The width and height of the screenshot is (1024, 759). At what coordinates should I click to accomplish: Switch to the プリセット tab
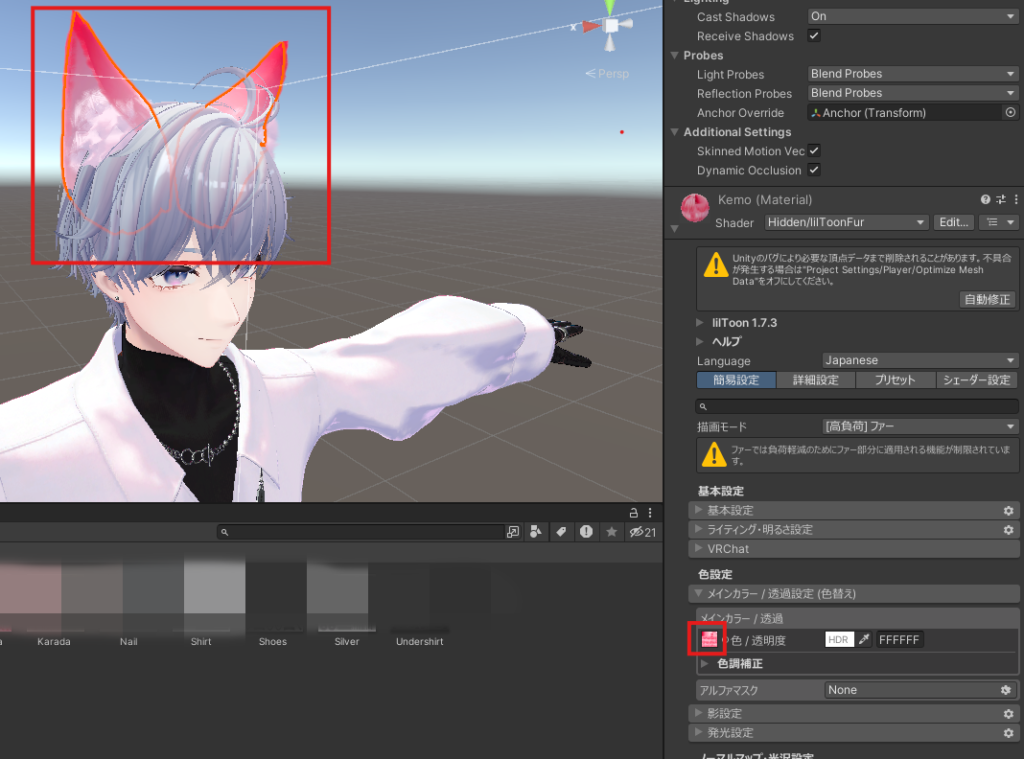point(895,380)
